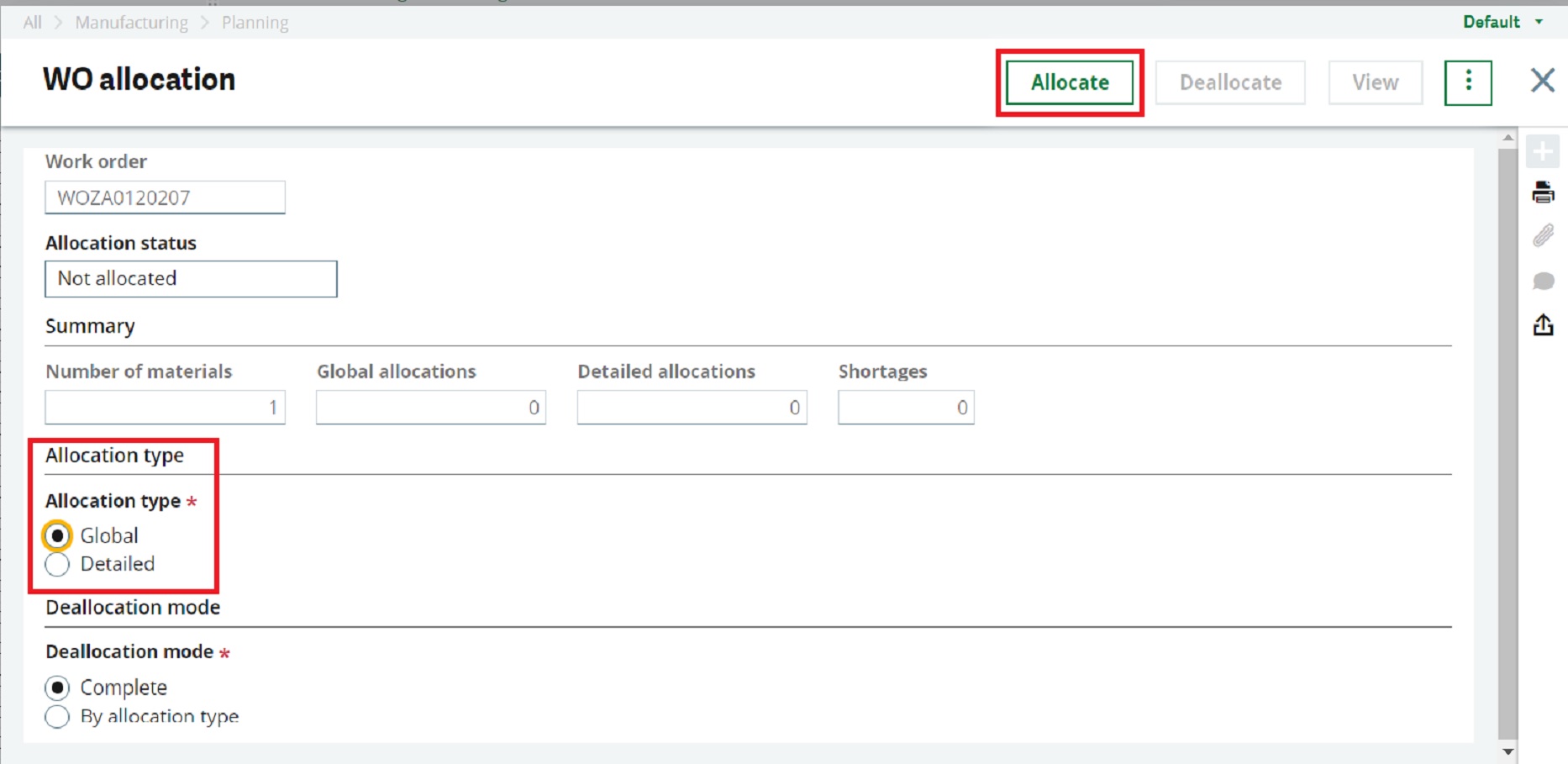The image size is (1568, 764).
Task: Choose Complete deallocation mode
Action: coord(56,688)
